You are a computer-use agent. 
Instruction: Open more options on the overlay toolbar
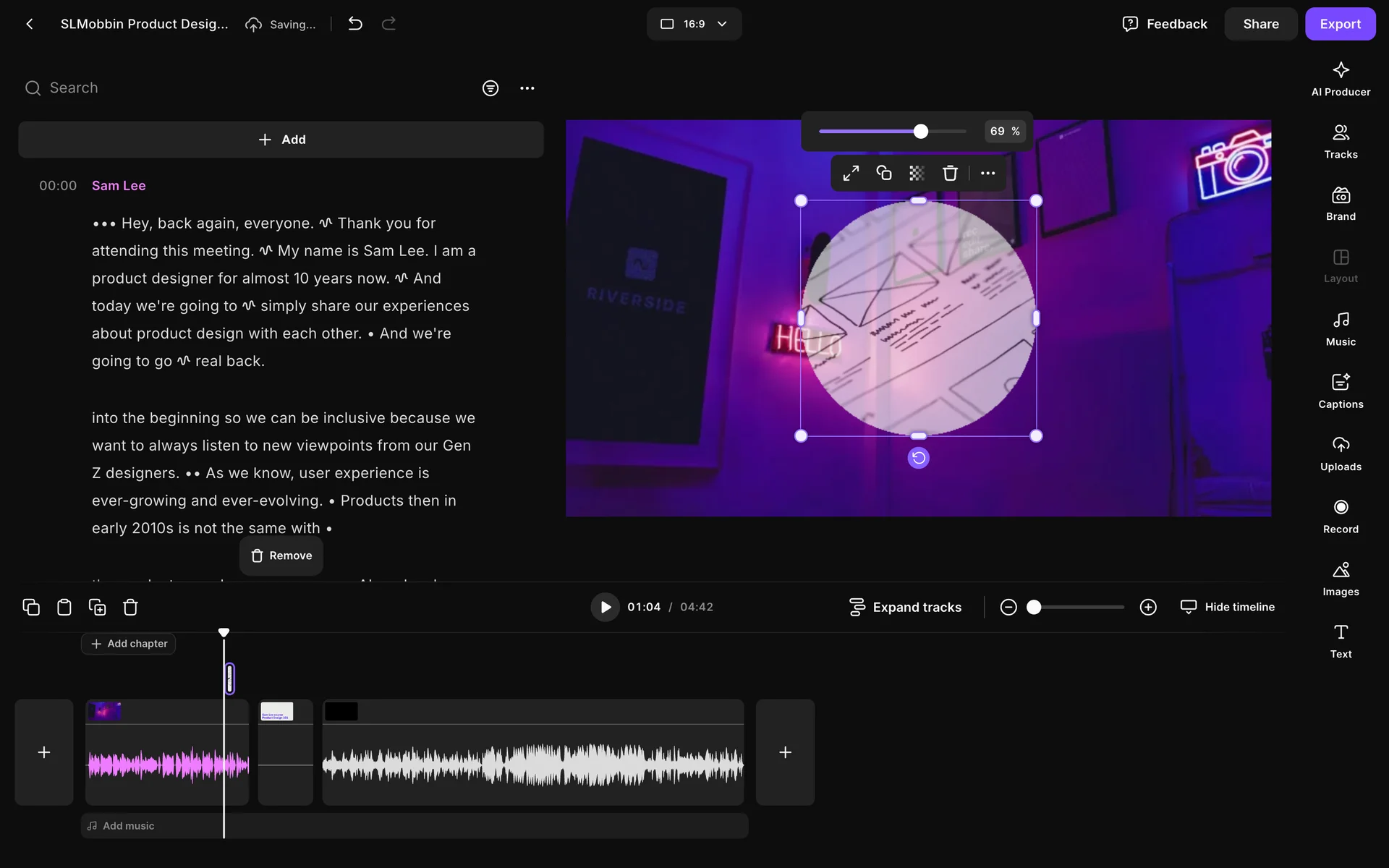987,173
